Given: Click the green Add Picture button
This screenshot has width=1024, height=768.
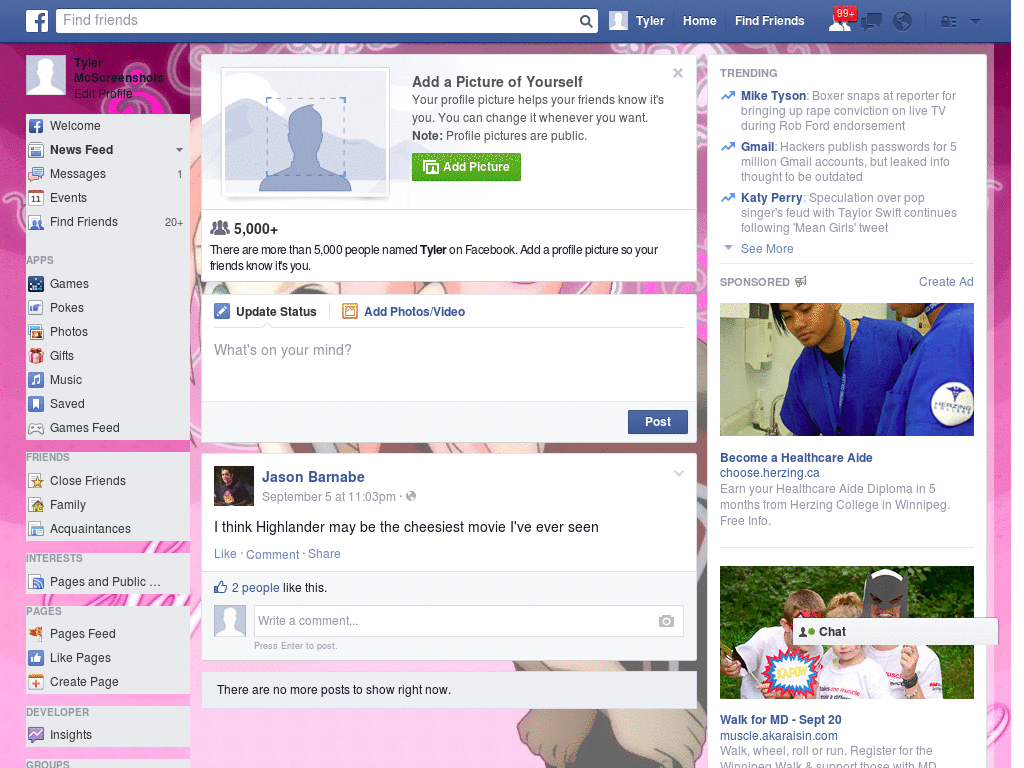Looking at the screenshot, I should click(x=466, y=167).
